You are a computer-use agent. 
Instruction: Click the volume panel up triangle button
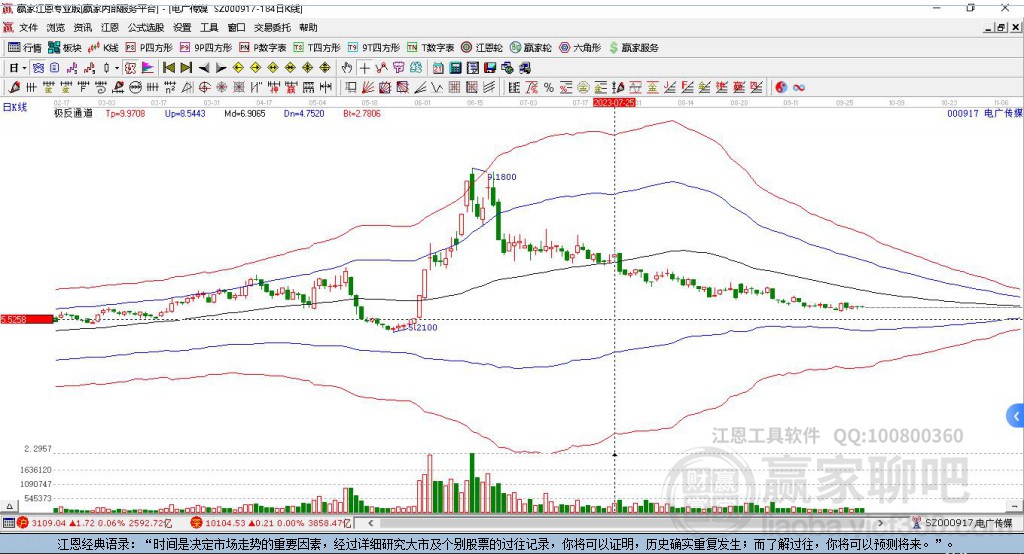[9, 506]
